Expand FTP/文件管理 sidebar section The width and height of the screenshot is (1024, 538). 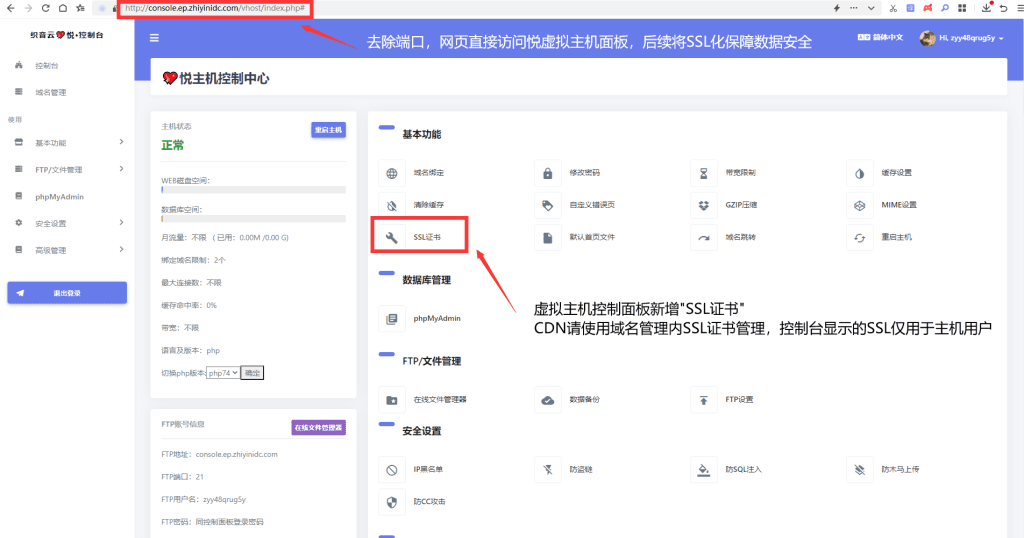coord(66,170)
